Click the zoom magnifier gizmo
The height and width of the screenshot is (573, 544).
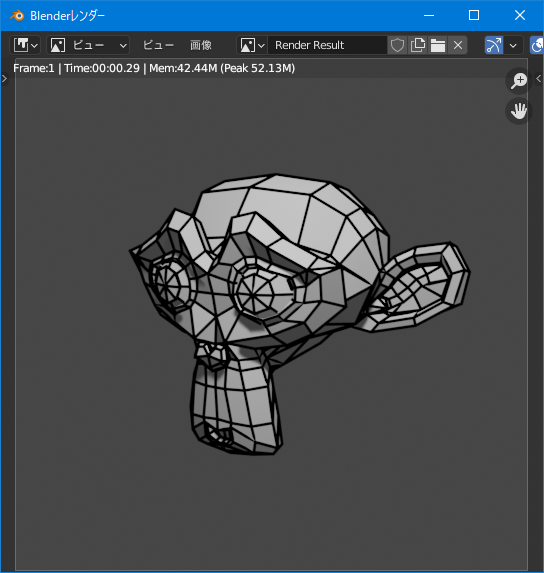[x=519, y=81]
